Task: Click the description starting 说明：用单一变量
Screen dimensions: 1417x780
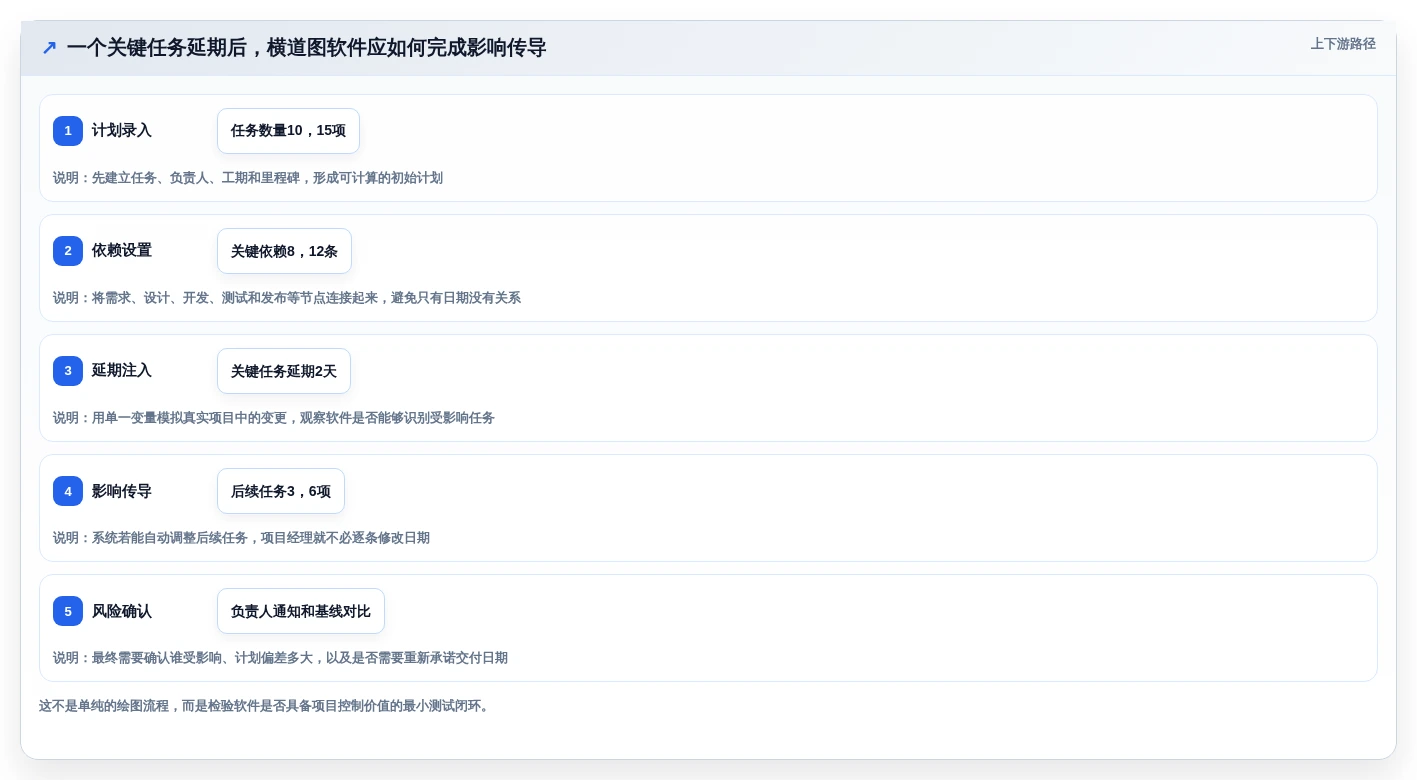Action: 274,418
